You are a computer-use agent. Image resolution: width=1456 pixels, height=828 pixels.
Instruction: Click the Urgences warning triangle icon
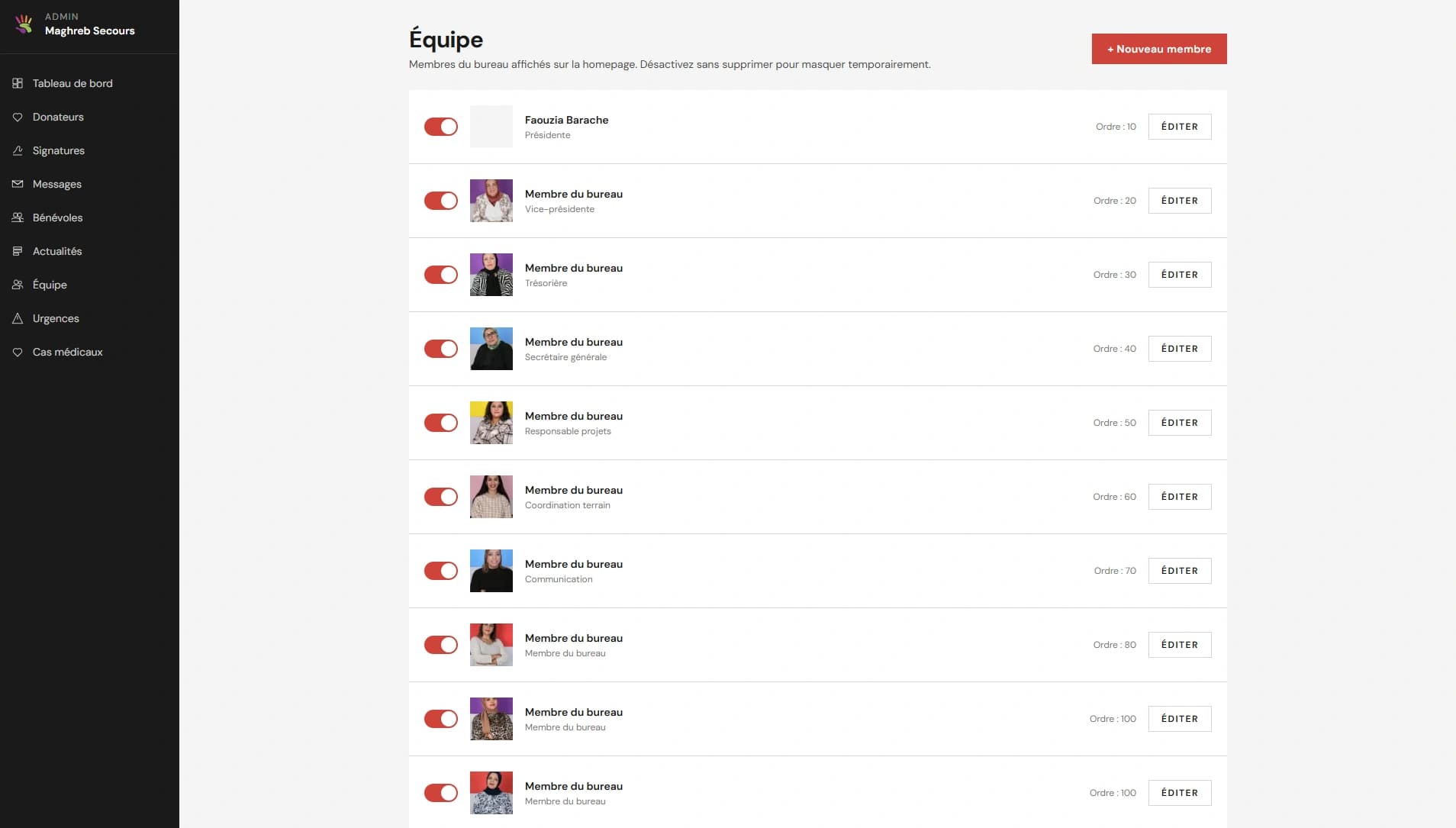coord(18,318)
